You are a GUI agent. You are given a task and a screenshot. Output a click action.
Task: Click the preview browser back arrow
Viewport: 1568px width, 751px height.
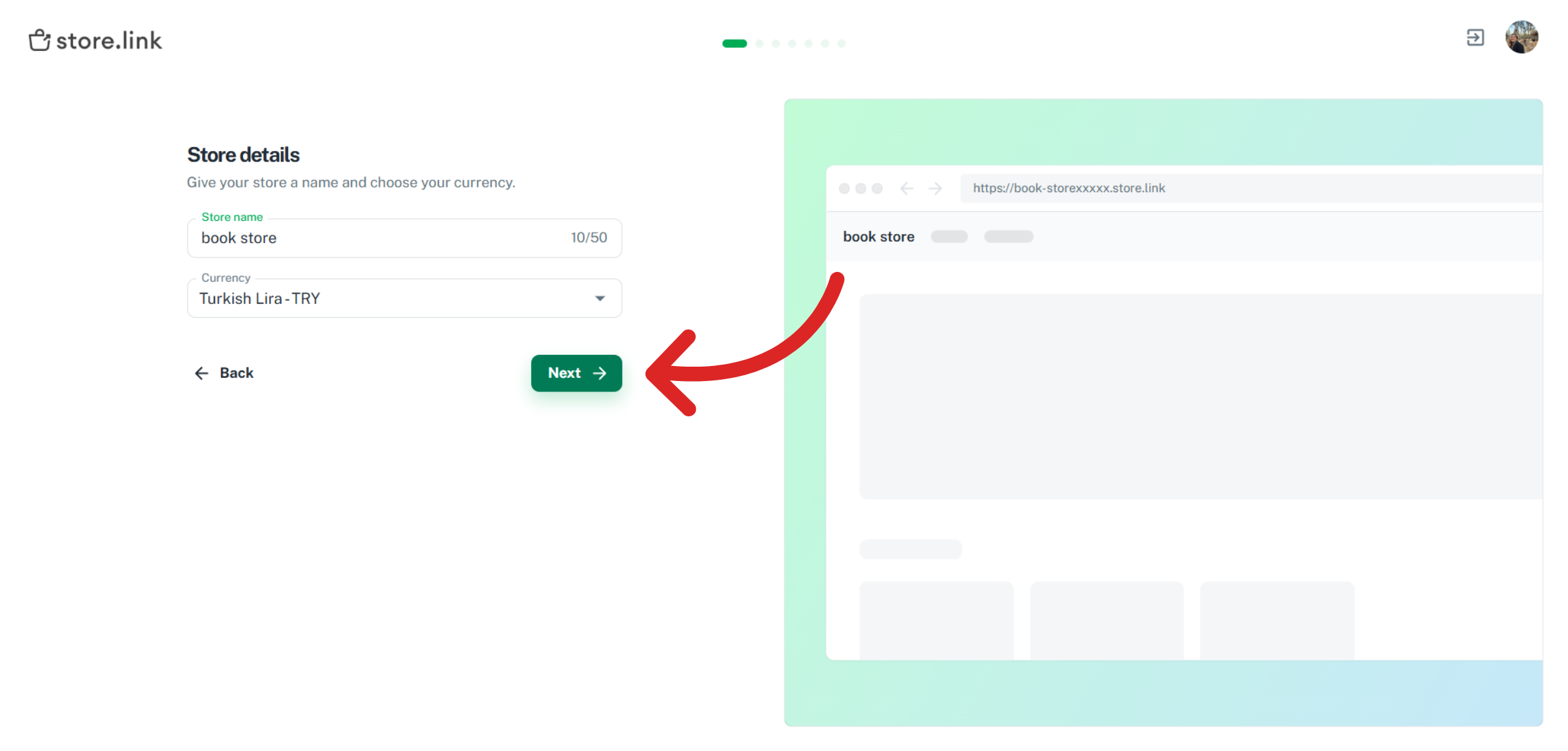[x=906, y=189]
